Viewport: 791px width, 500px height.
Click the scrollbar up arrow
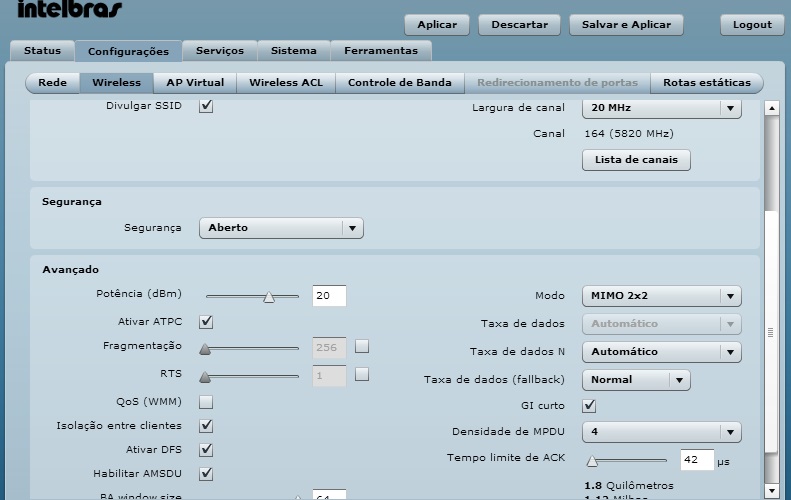pyautogui.click(x=771, y=108)
